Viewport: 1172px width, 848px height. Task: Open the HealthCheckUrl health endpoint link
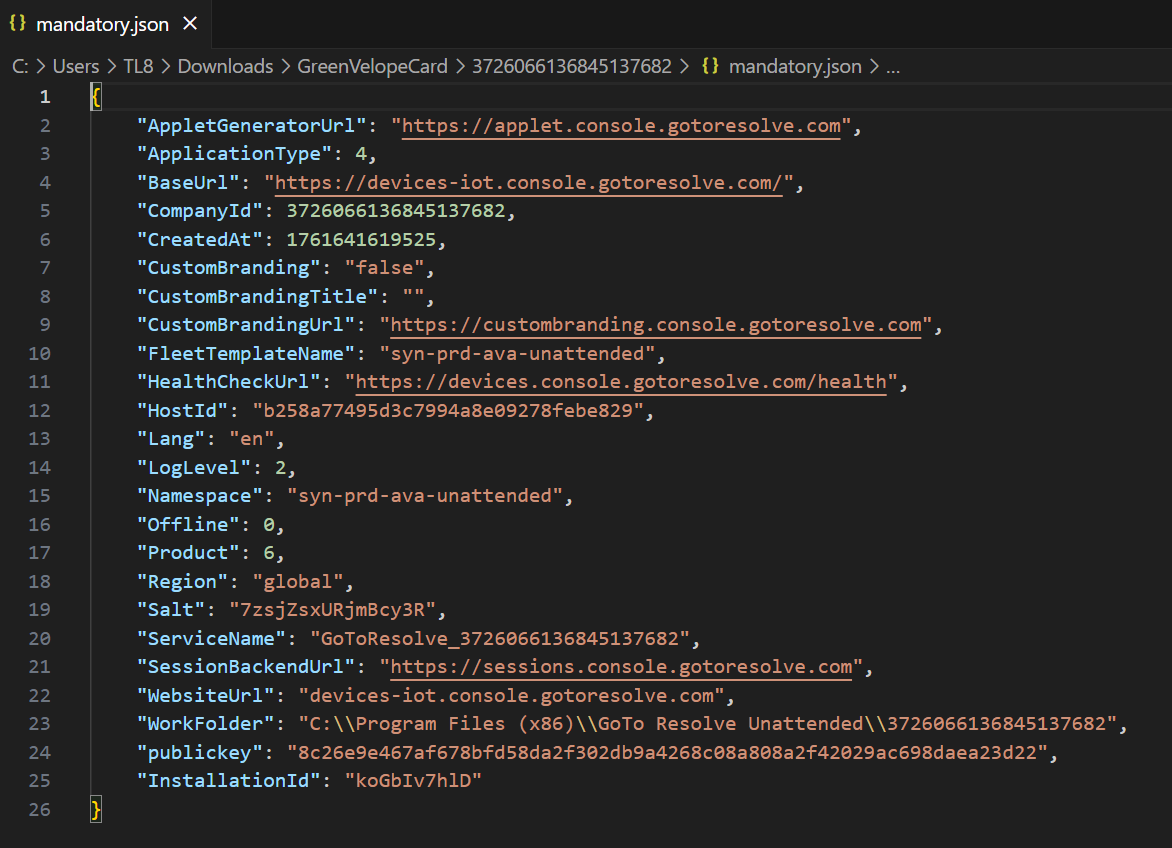621,382
